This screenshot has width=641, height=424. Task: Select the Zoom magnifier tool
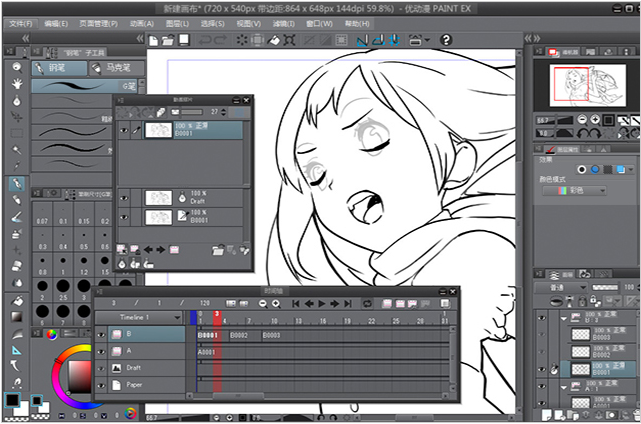click(x=17, y=67)
